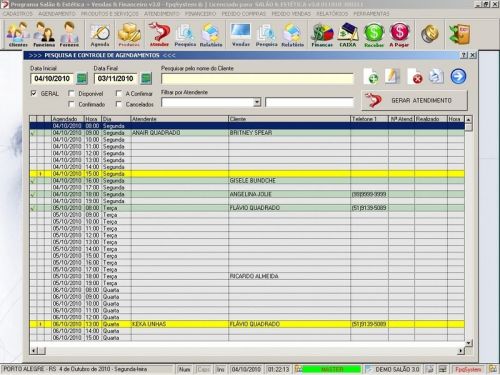Click the GERAR ATENDIMENTO button
Screen dimensions: 500x375
(414, 100)
